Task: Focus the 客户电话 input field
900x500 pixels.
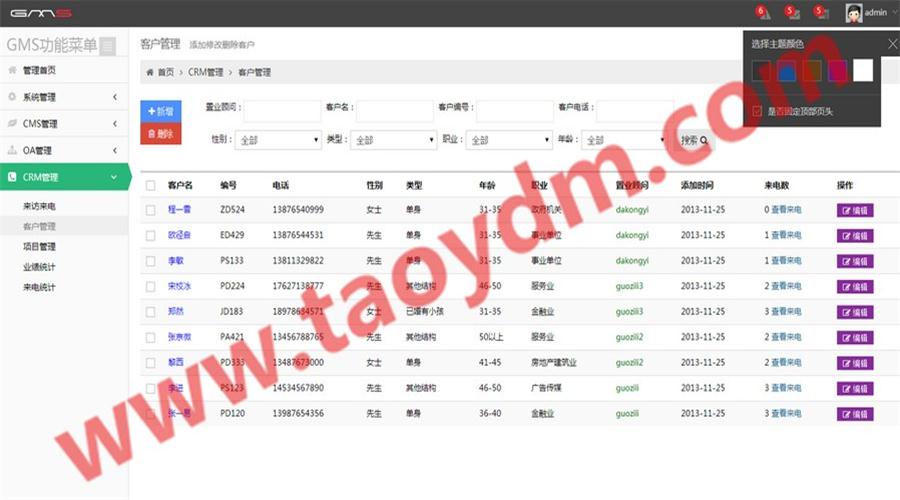Action: pos(635,111)
